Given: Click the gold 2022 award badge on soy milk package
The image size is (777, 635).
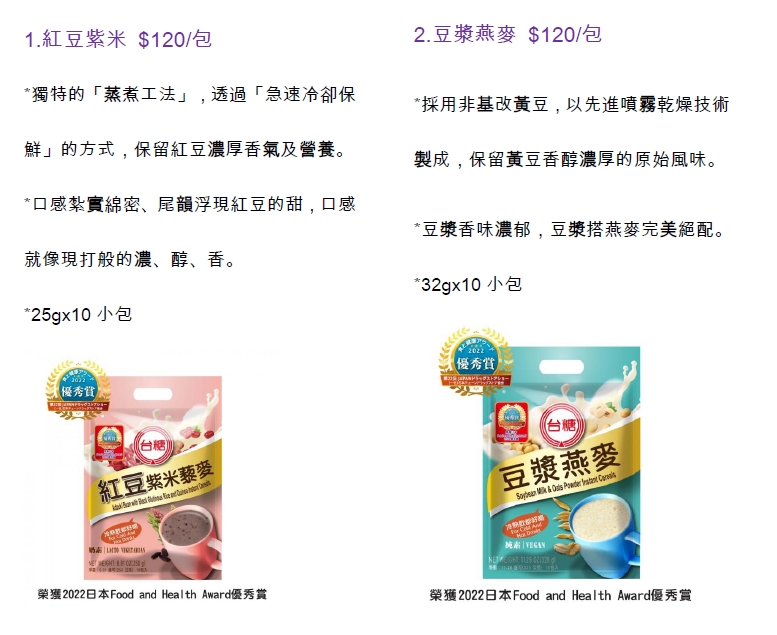Looking at the screenshot, I should pos(475,361).
